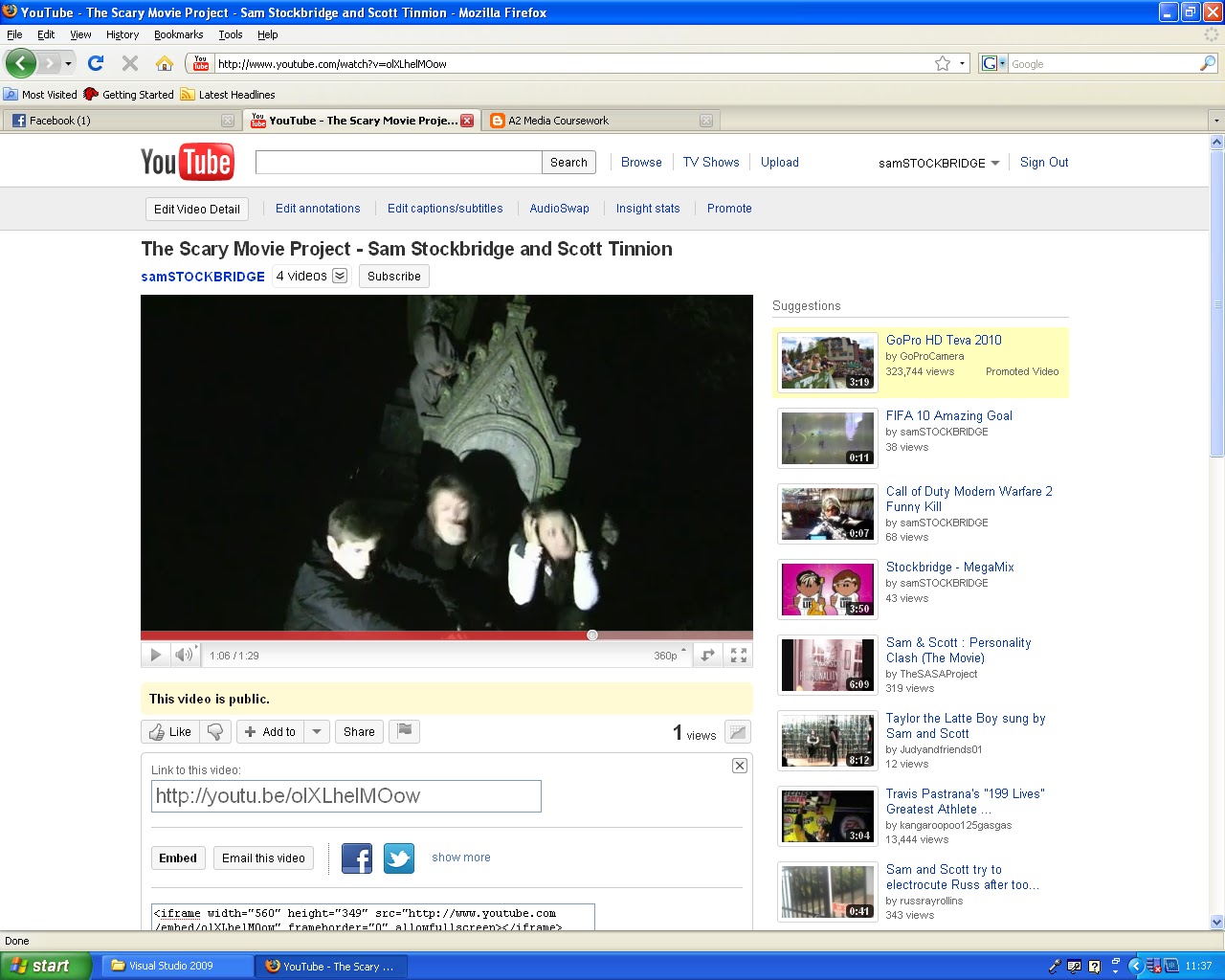Open the bookmark star dropdown arrow
1225x980 pixels.
[x=962, y=64]
